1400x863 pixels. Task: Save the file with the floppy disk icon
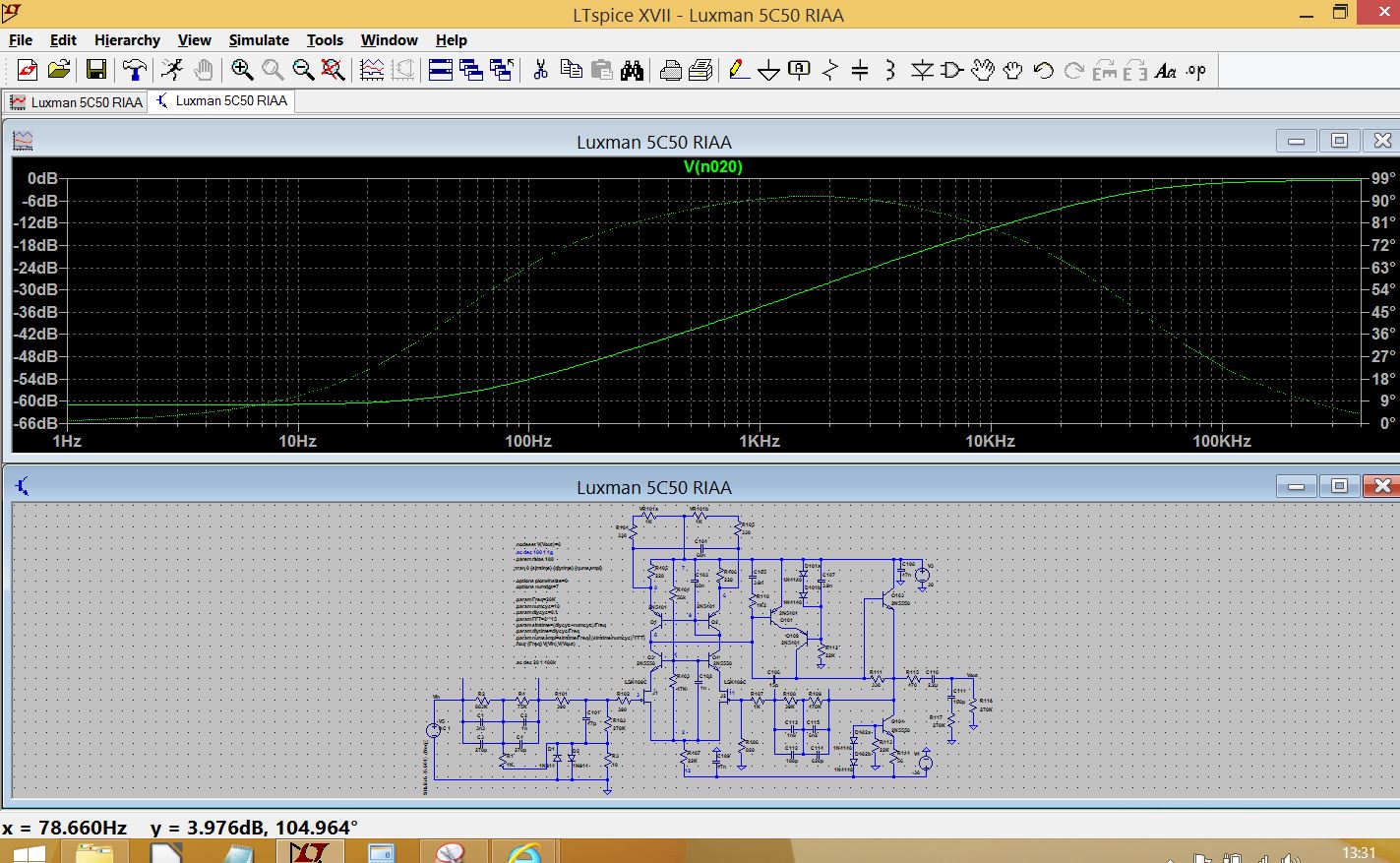[95, 70]
